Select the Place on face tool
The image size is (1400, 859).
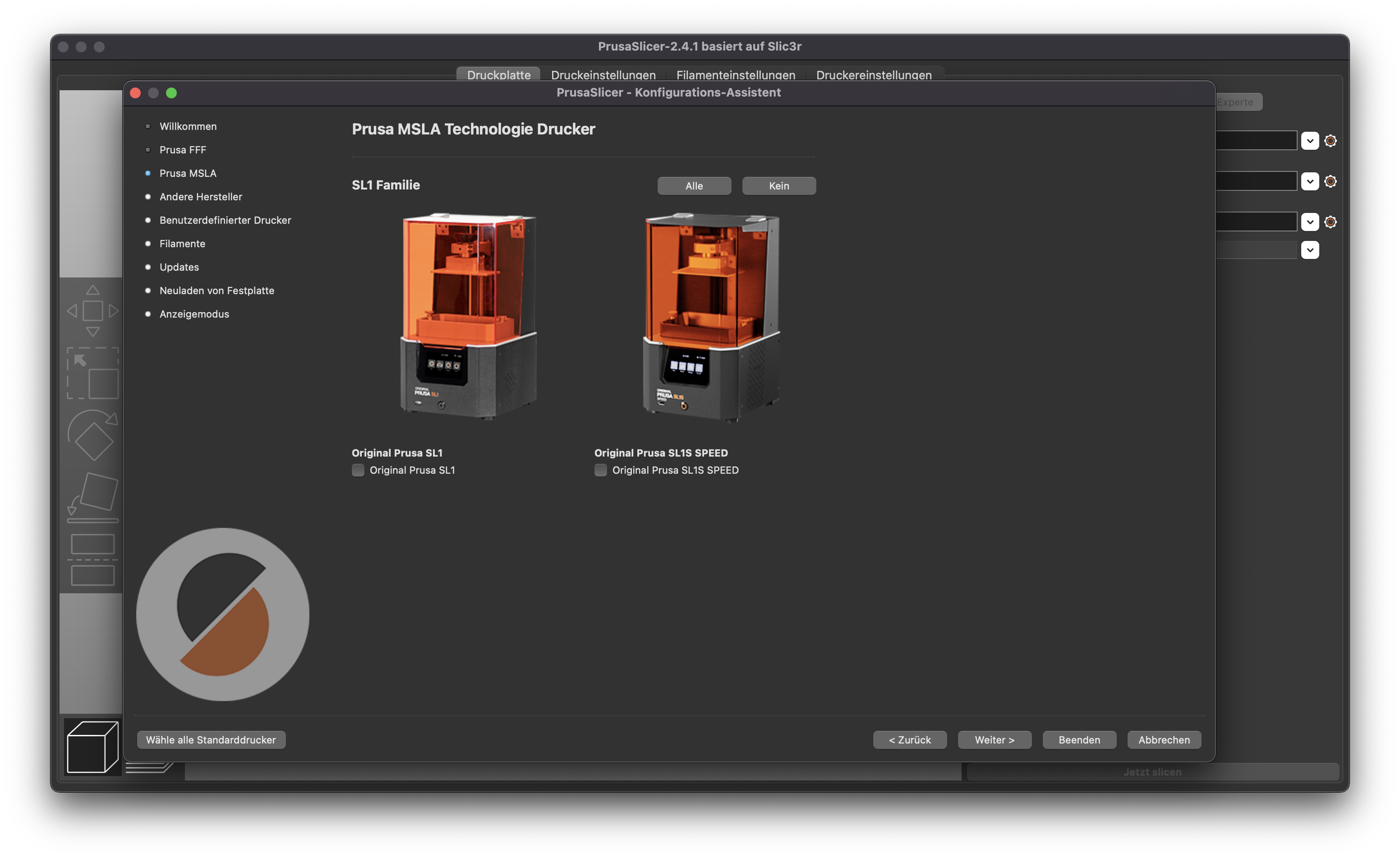coord(92,497)
